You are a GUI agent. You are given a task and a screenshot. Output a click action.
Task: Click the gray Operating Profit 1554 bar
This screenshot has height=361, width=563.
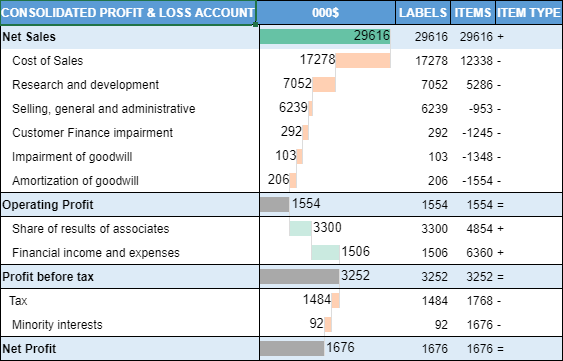click(x=274, y=204)
